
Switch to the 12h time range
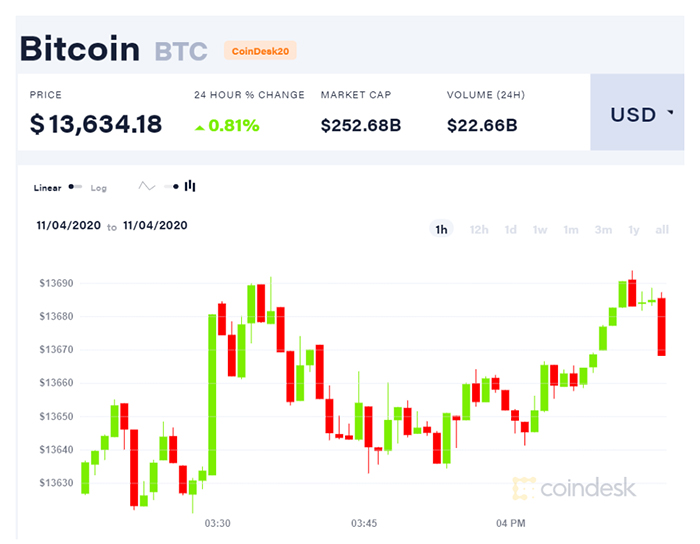[479, 230]
